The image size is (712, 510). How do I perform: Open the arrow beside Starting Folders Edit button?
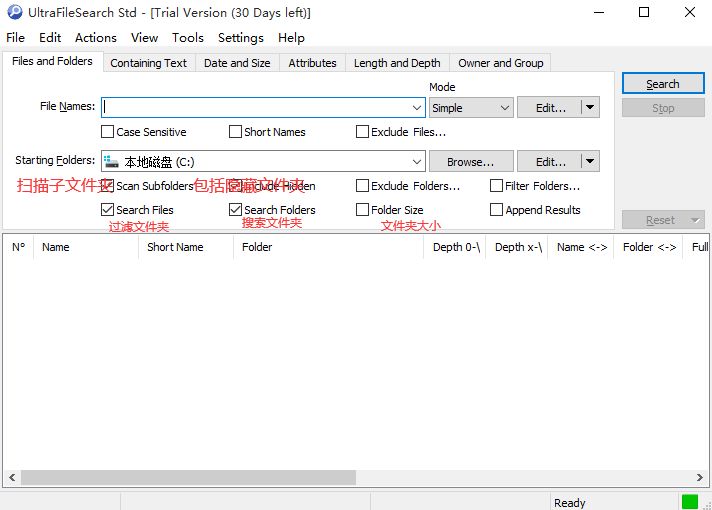point(590,161)
